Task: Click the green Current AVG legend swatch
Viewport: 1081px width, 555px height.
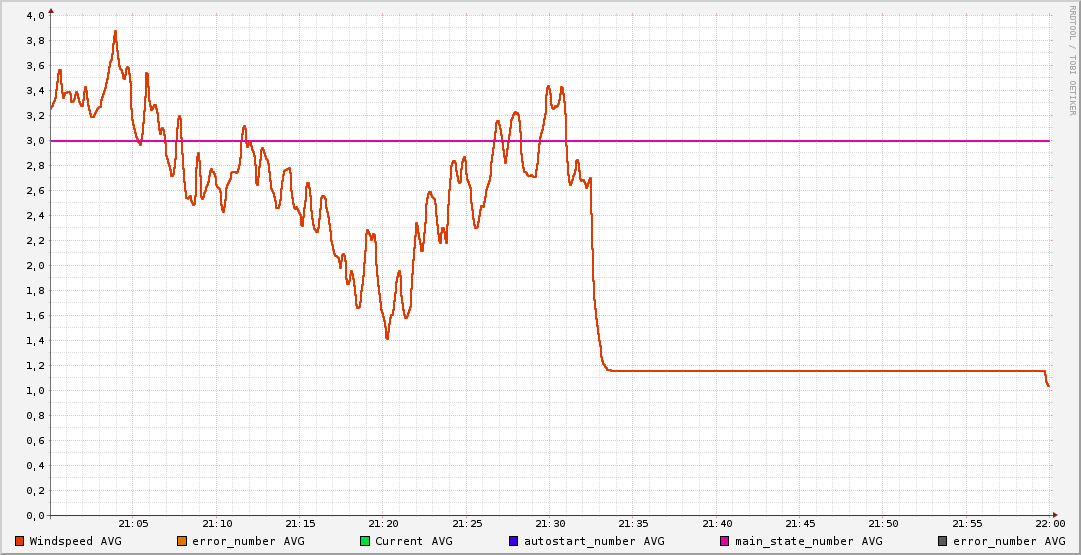Action: pyautogui.click(x=365, y=541)
